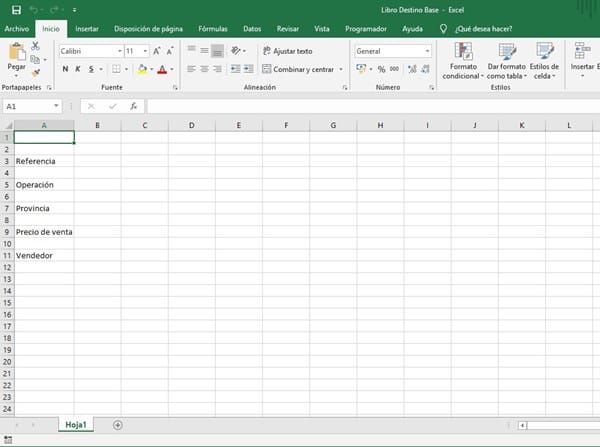
Task: Add a new sheet with plus icon
Action: (117, 425)
